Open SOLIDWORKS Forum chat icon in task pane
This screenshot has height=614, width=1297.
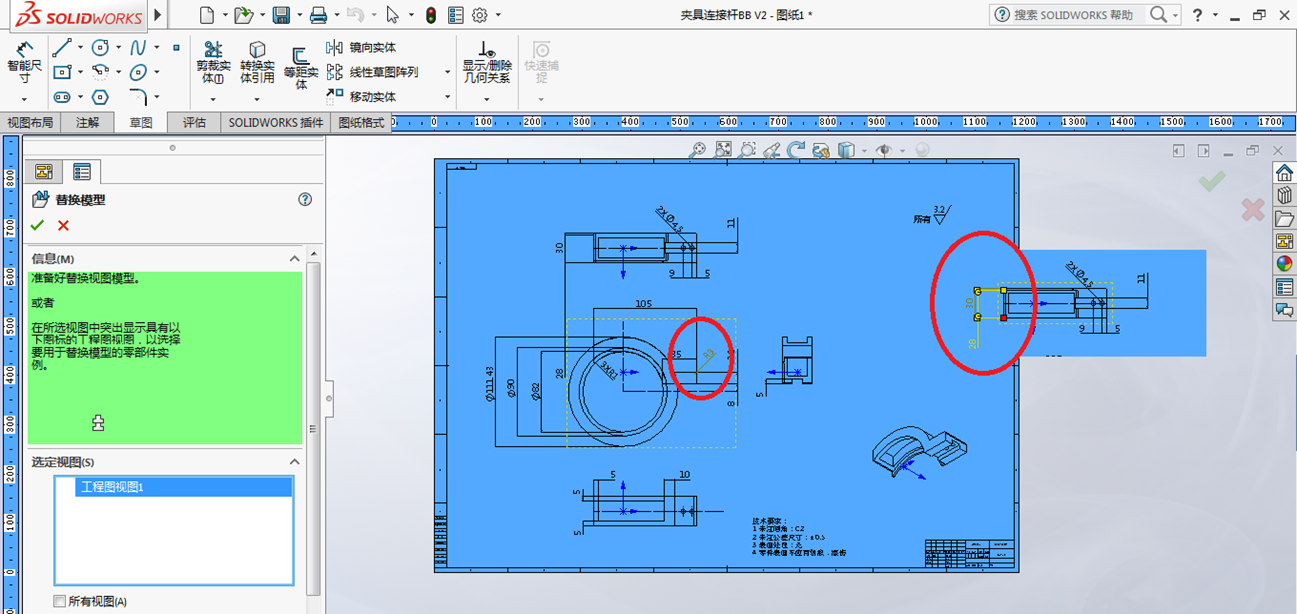(x=1284, y=310)
